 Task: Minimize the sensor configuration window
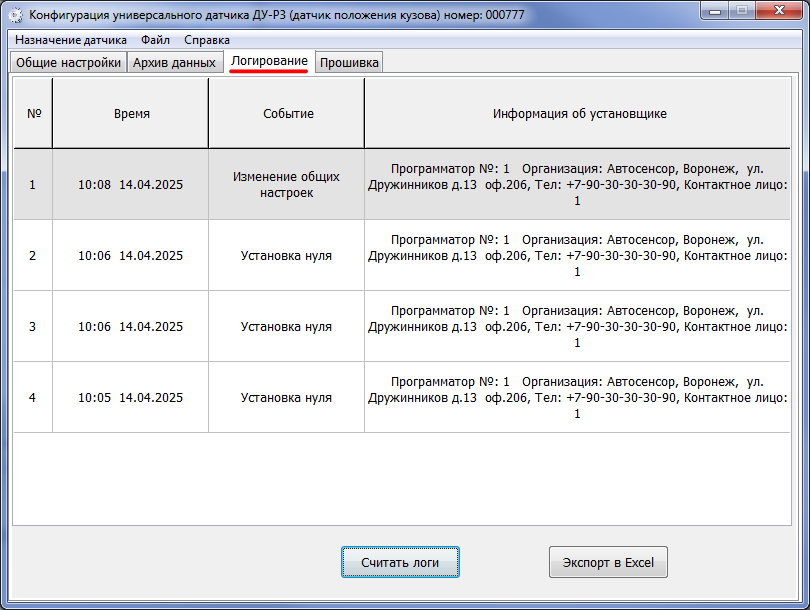(715, 10)
